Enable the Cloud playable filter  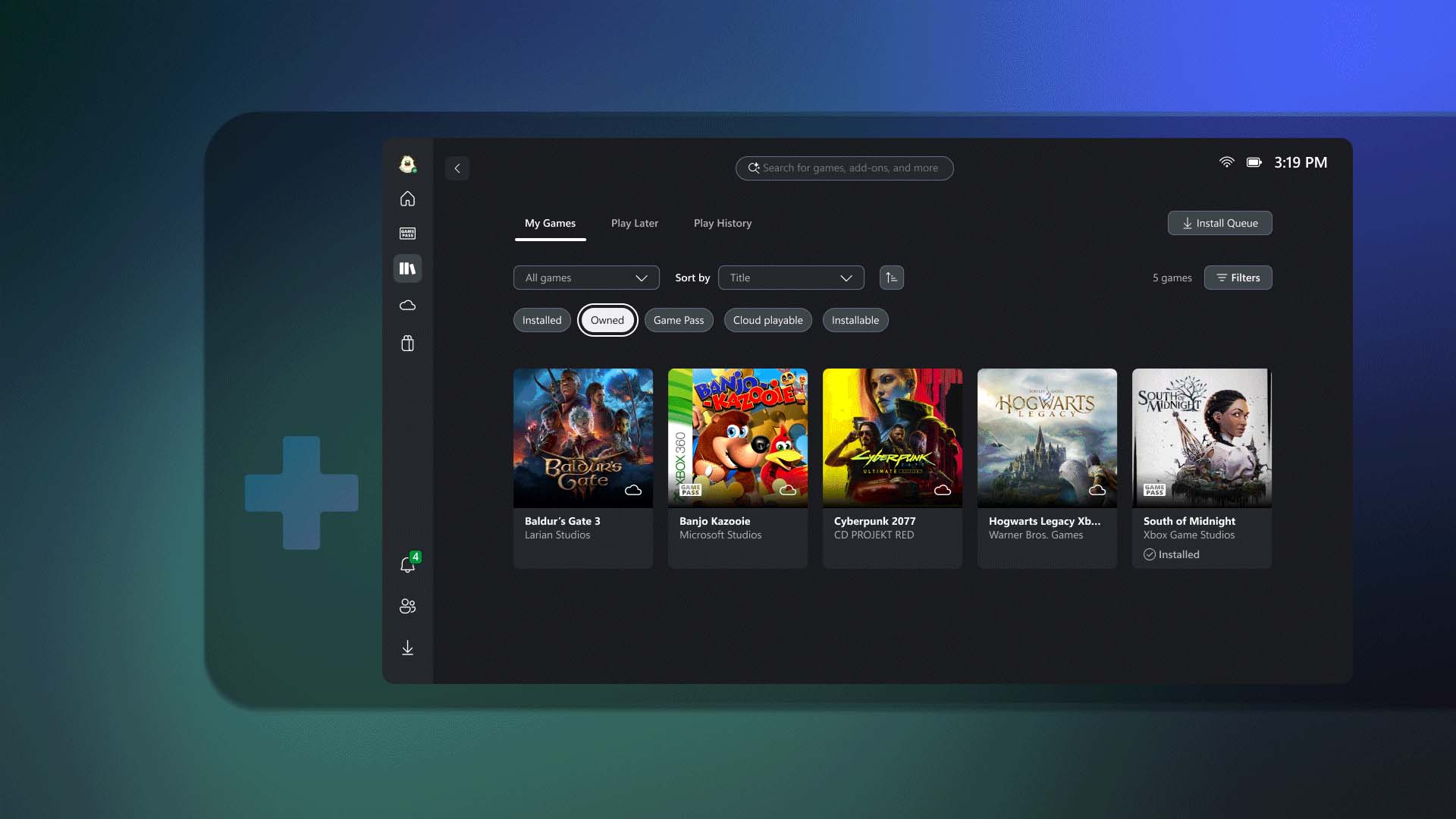point(767,320)
